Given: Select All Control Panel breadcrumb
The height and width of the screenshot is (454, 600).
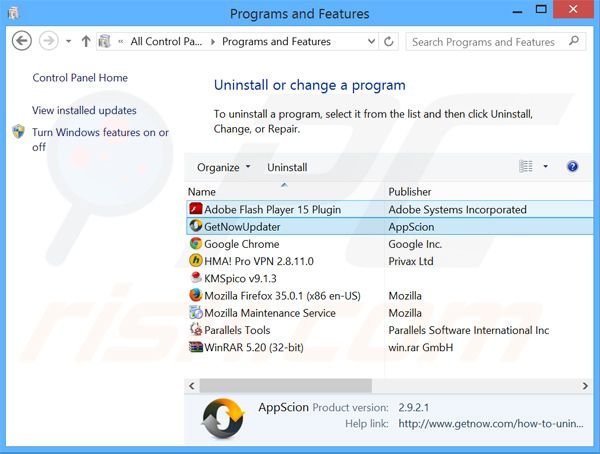Looking at the screenshot, I should [166, 41].
